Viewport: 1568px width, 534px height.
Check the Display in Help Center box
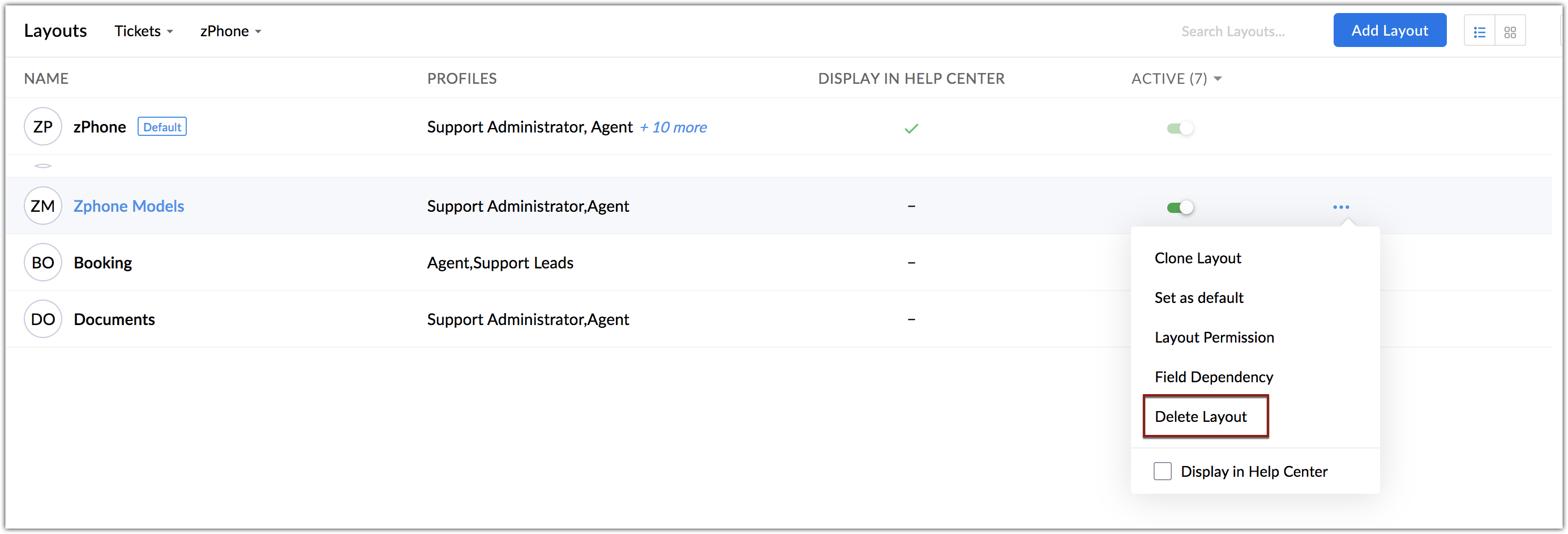tap(1162, 471)
